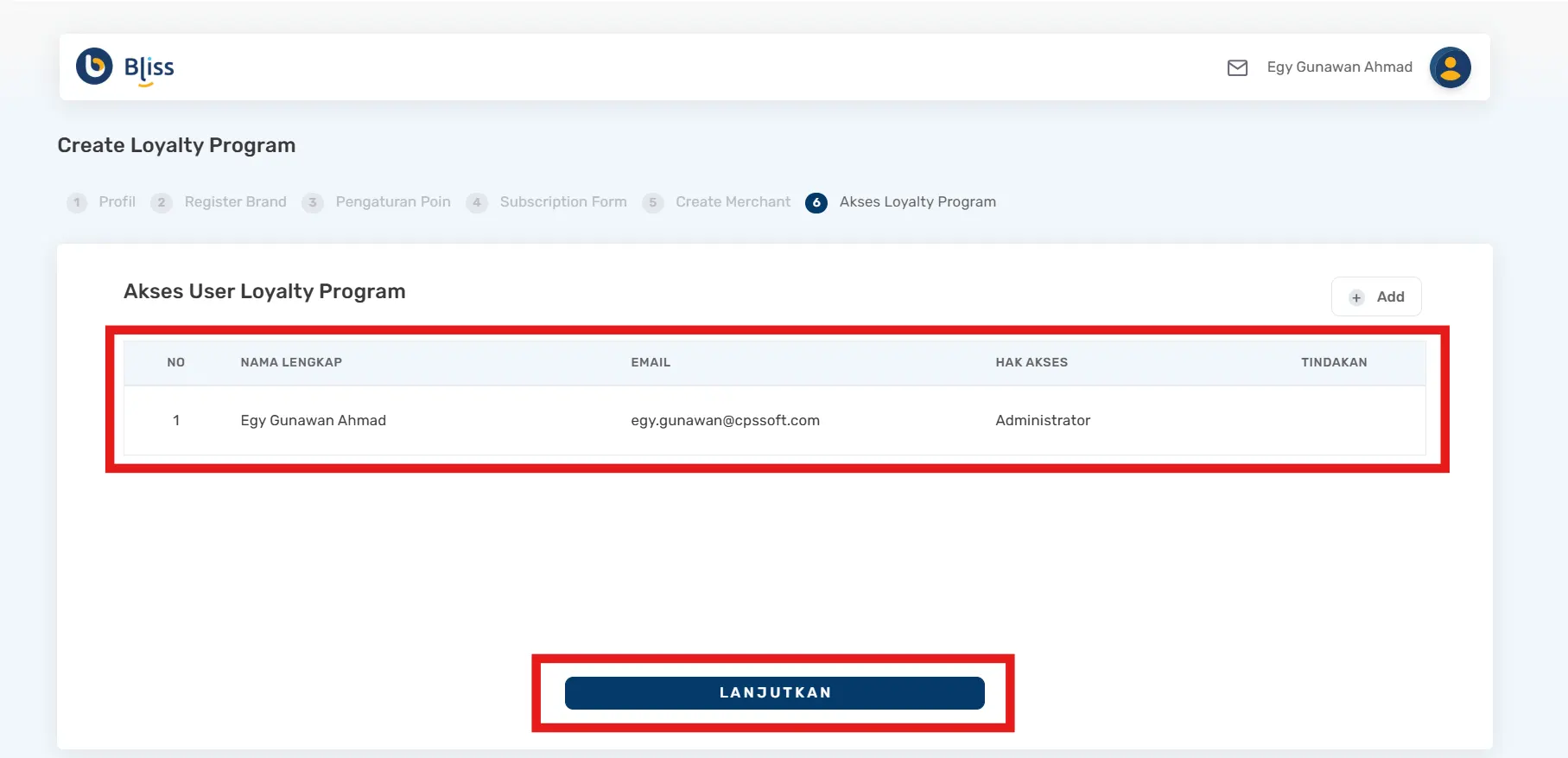Select the egy.gunawan@cpssoft.com email cell
The width and height of the screenshot is (1568, 758).
pyautogui.click(x=725, y=420)
